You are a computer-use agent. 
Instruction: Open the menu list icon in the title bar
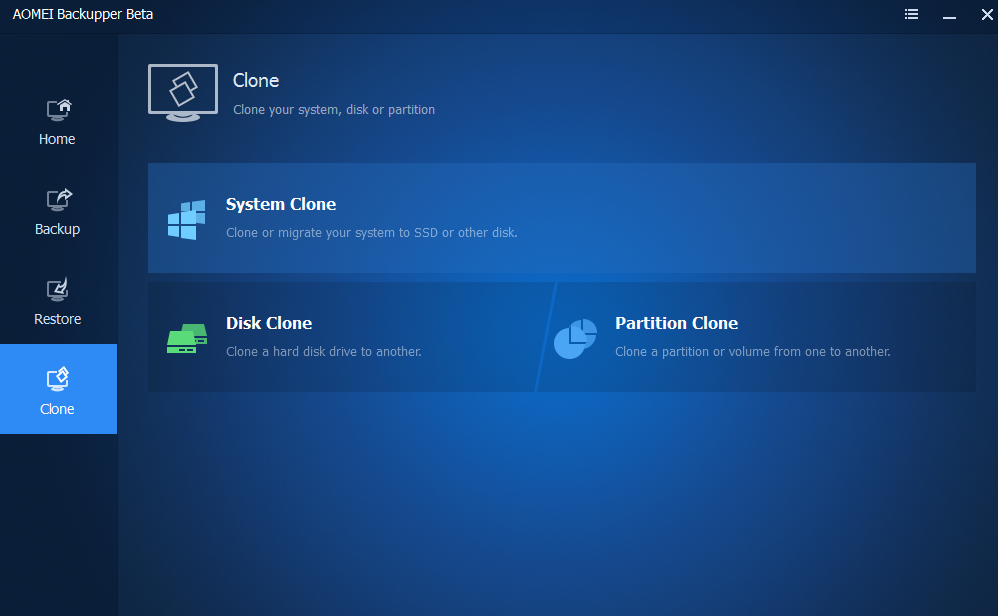tap(911, 14)
